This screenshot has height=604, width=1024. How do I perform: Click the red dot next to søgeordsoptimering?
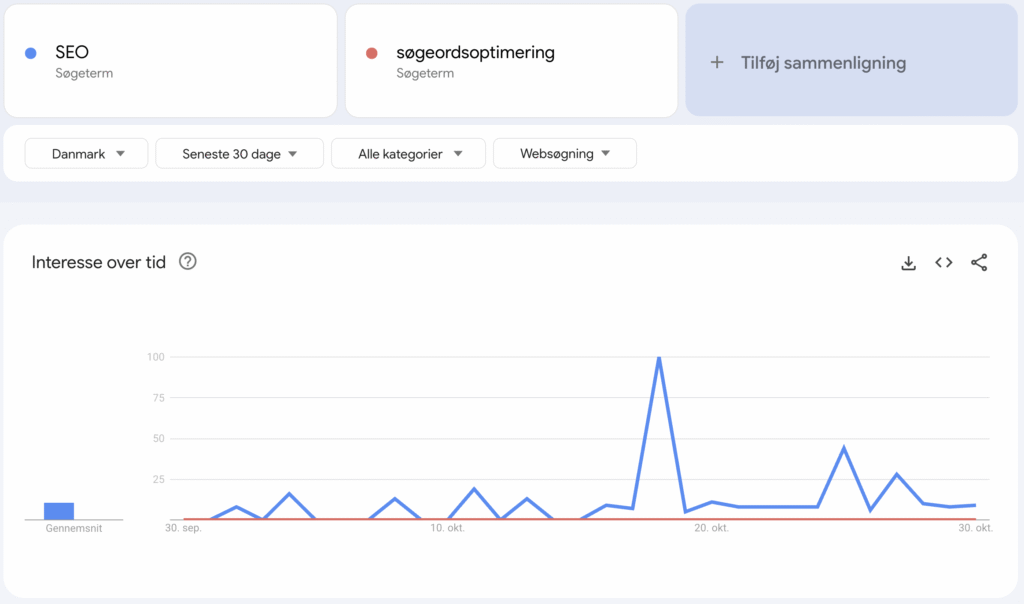(372, 53)
